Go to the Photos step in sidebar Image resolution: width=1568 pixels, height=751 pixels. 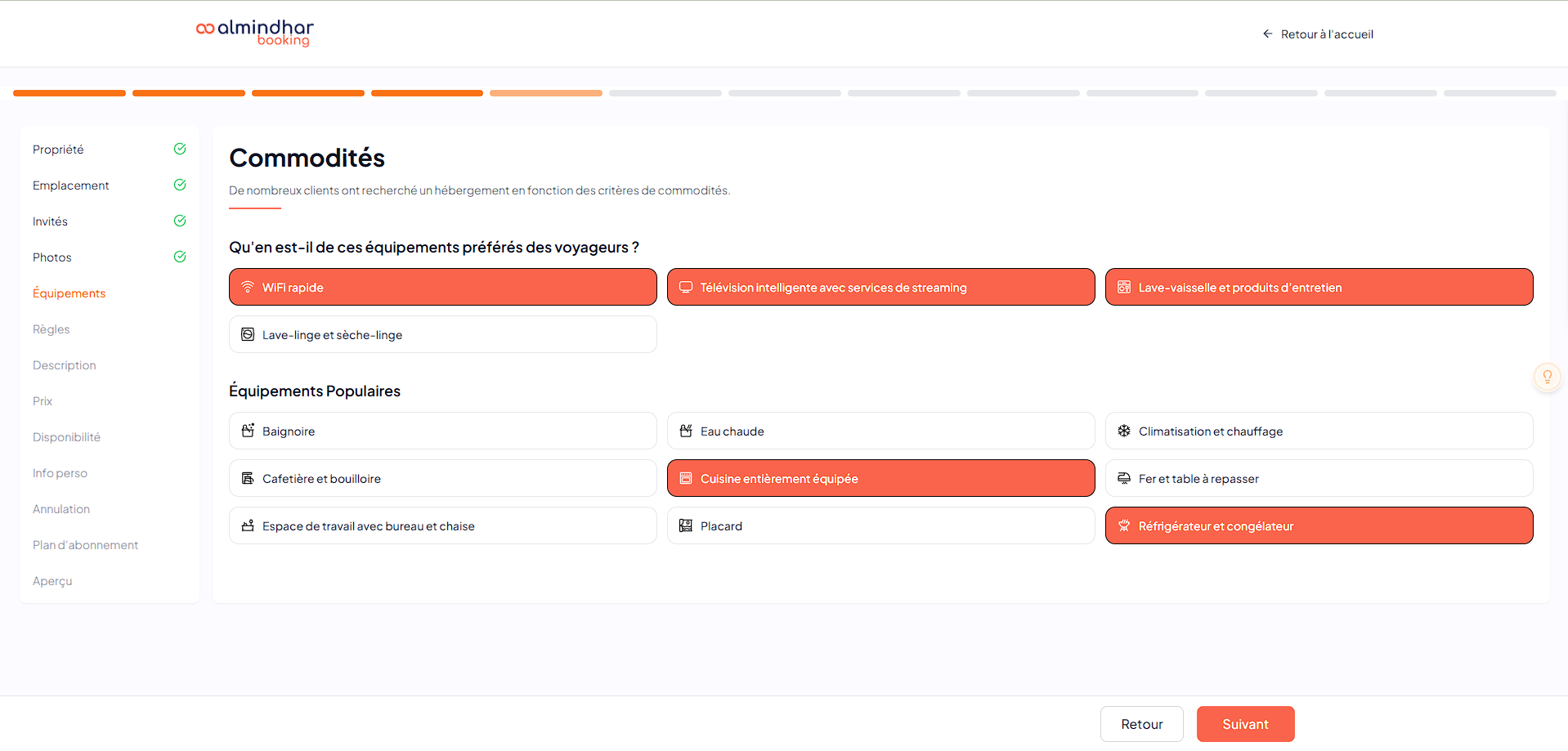[x=52, y=257]
